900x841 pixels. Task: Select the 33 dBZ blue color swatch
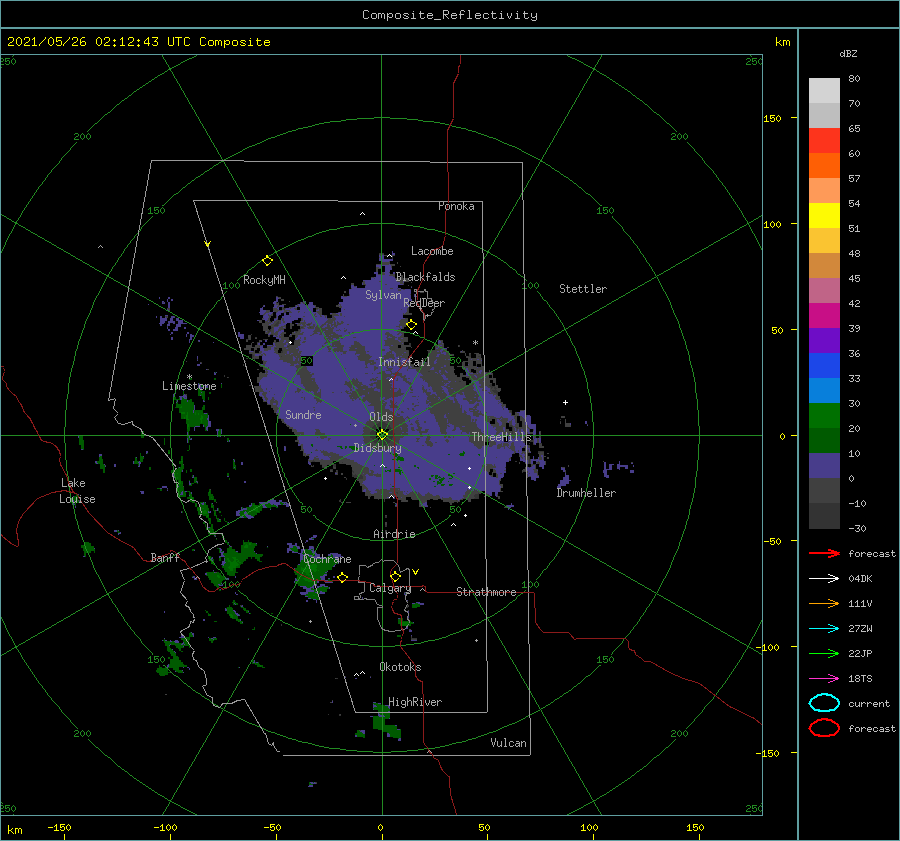(824, 365)
